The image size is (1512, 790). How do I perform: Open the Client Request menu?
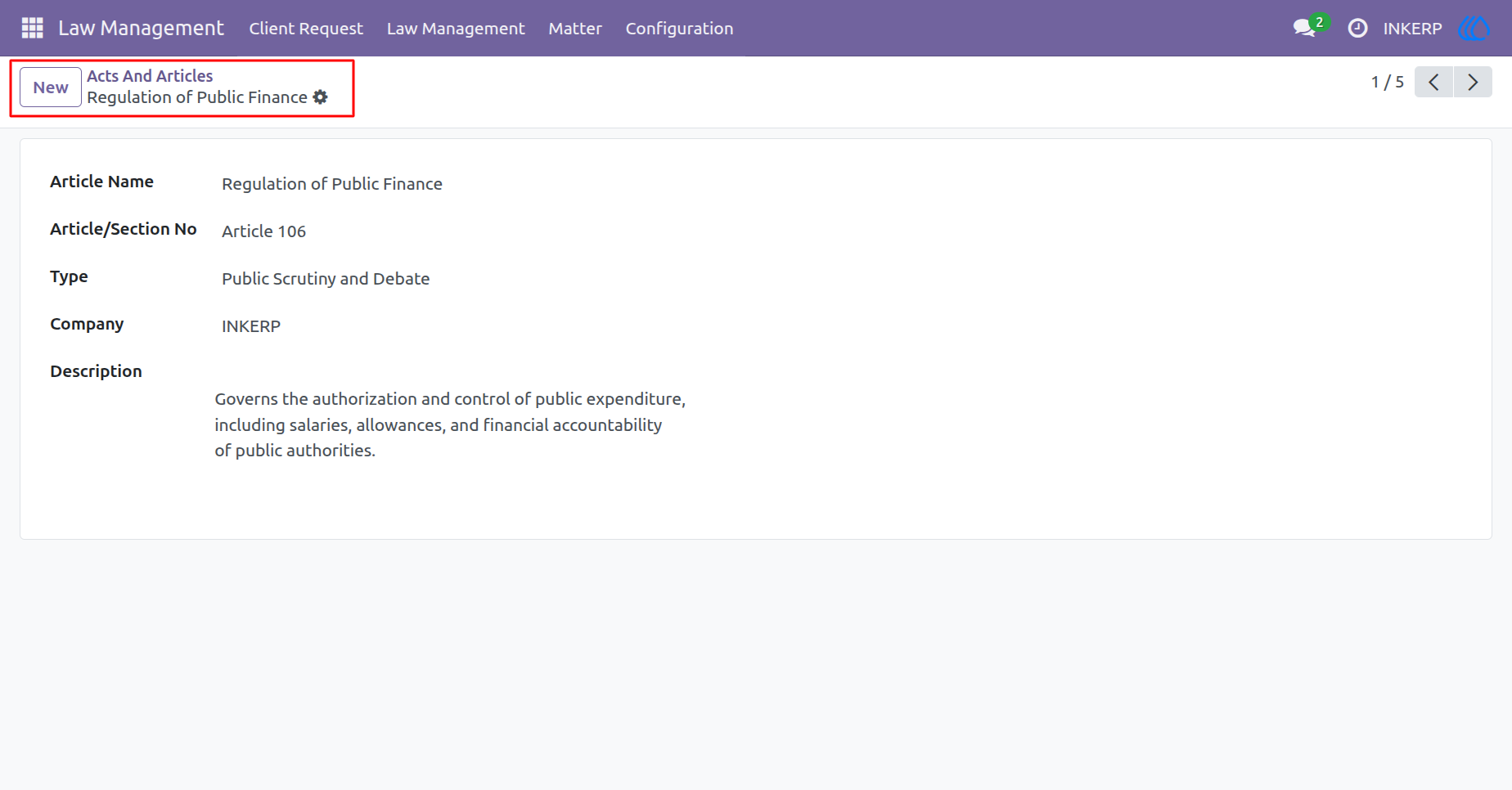[x=306, y=28]
